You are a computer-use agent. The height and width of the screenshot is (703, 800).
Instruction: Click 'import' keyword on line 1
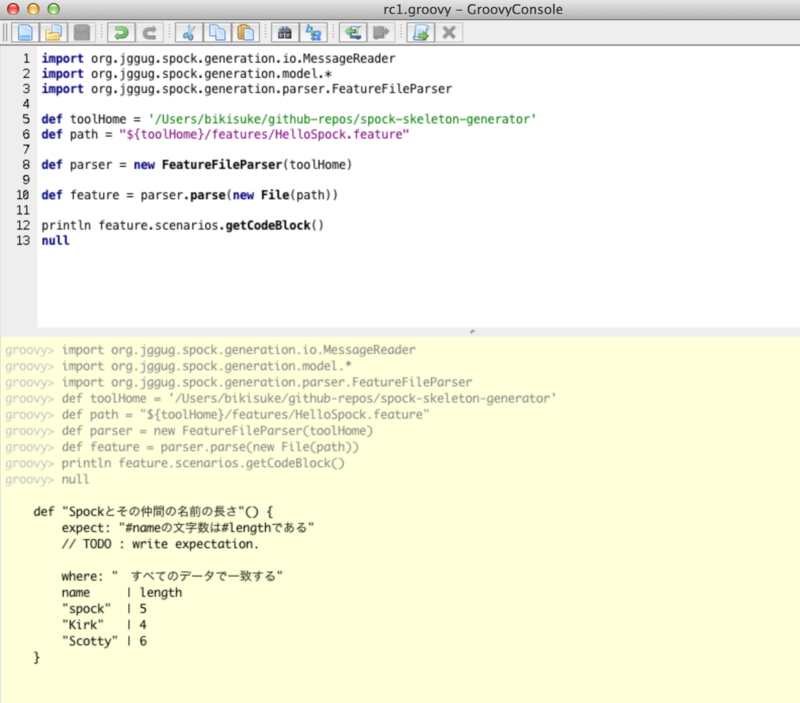62,59
